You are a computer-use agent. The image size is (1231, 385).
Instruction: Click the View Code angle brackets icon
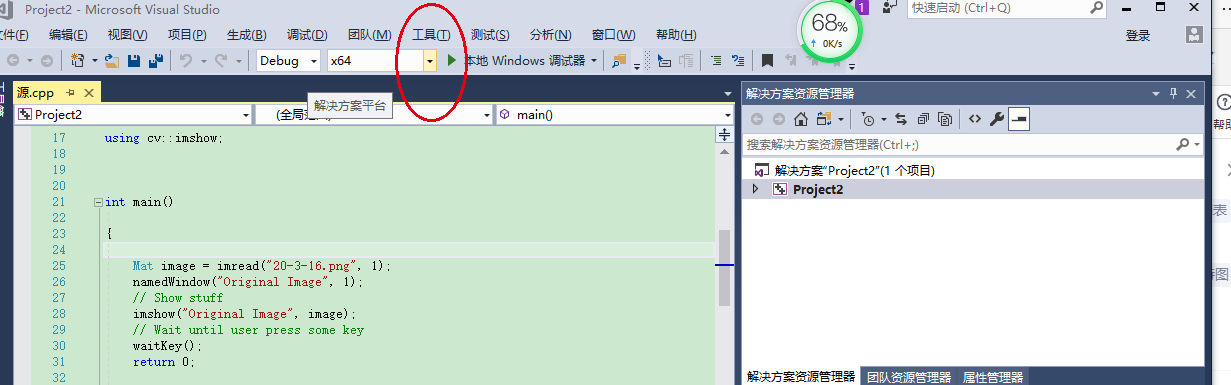click(975, 119)
